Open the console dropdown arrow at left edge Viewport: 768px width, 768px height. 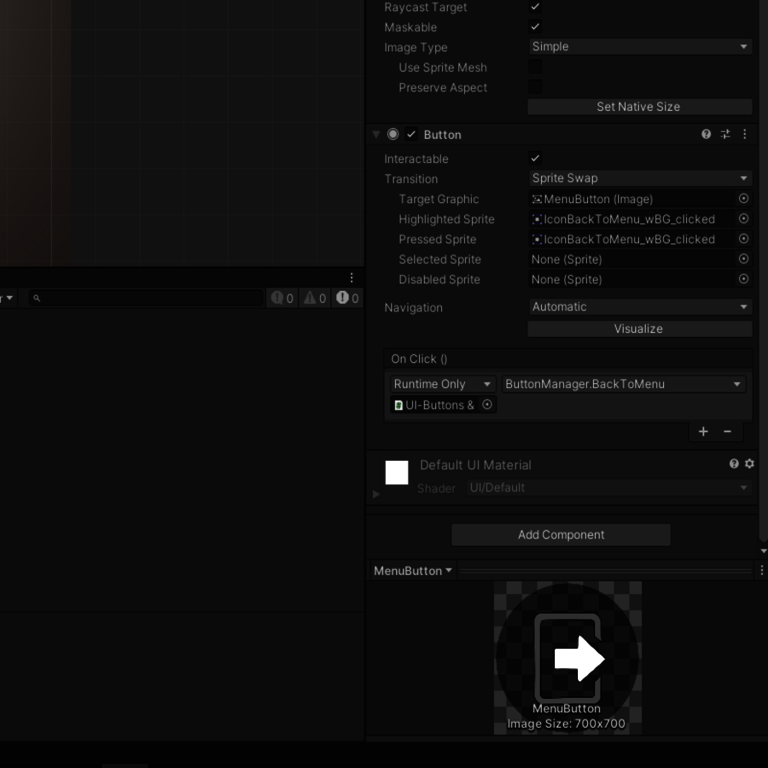pyautogui.click(x=8, y=298)
